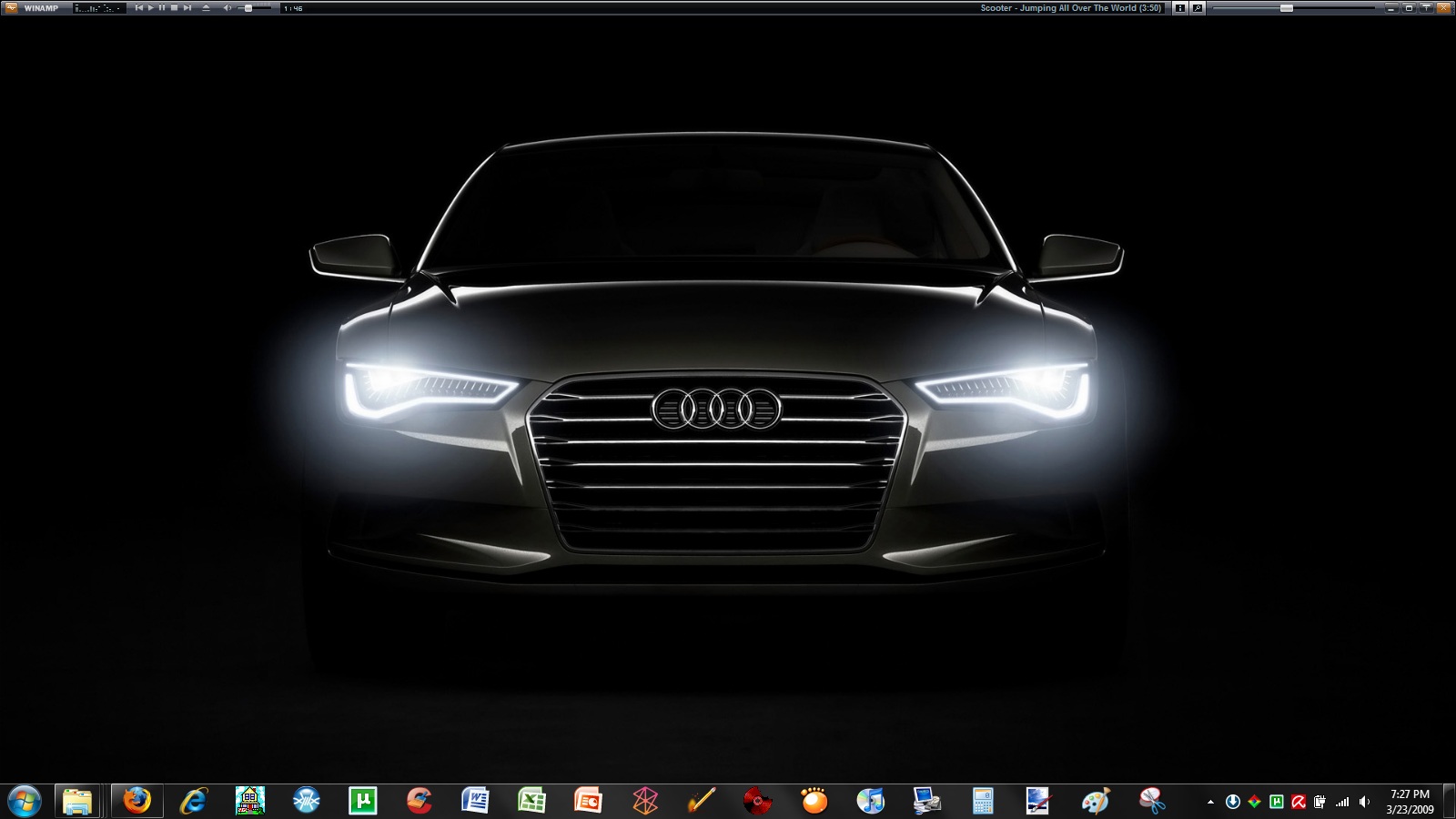
Task: Open network signal tray icon
Action: click(1342, 802)
